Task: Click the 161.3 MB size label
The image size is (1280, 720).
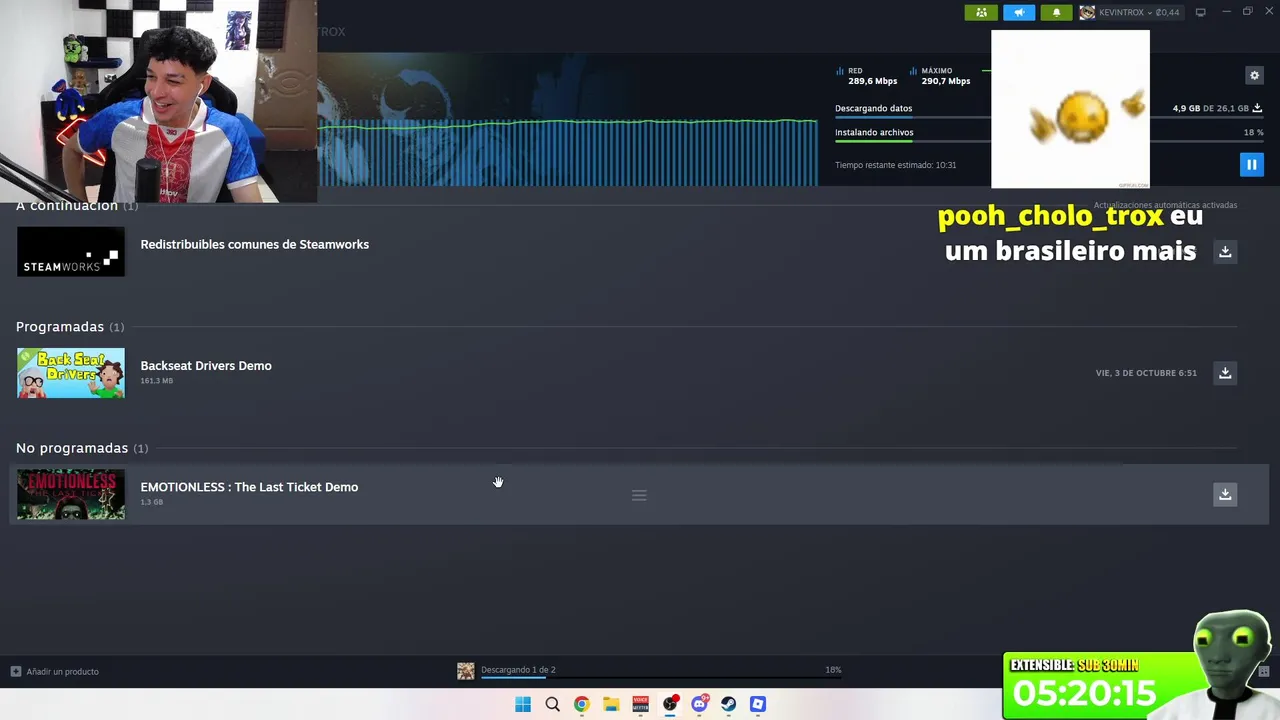Action: click(x=157, y=381)
